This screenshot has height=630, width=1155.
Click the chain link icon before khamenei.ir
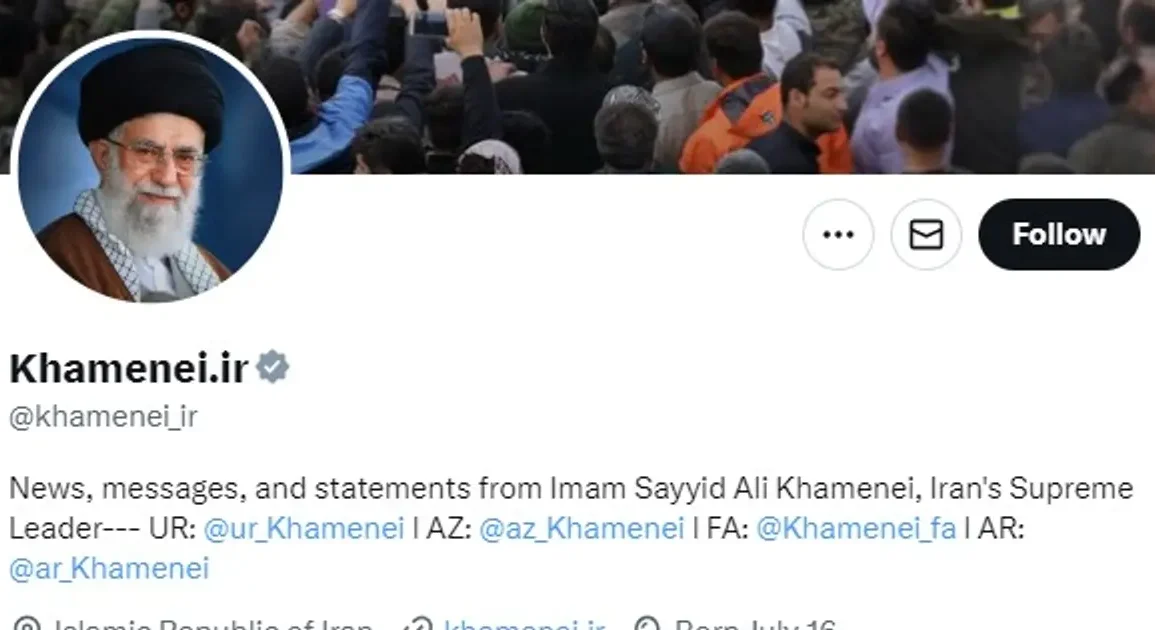(418, 625)
